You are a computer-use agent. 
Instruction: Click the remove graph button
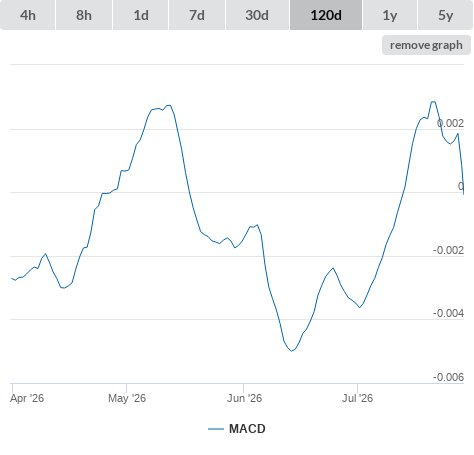point(426,45)
